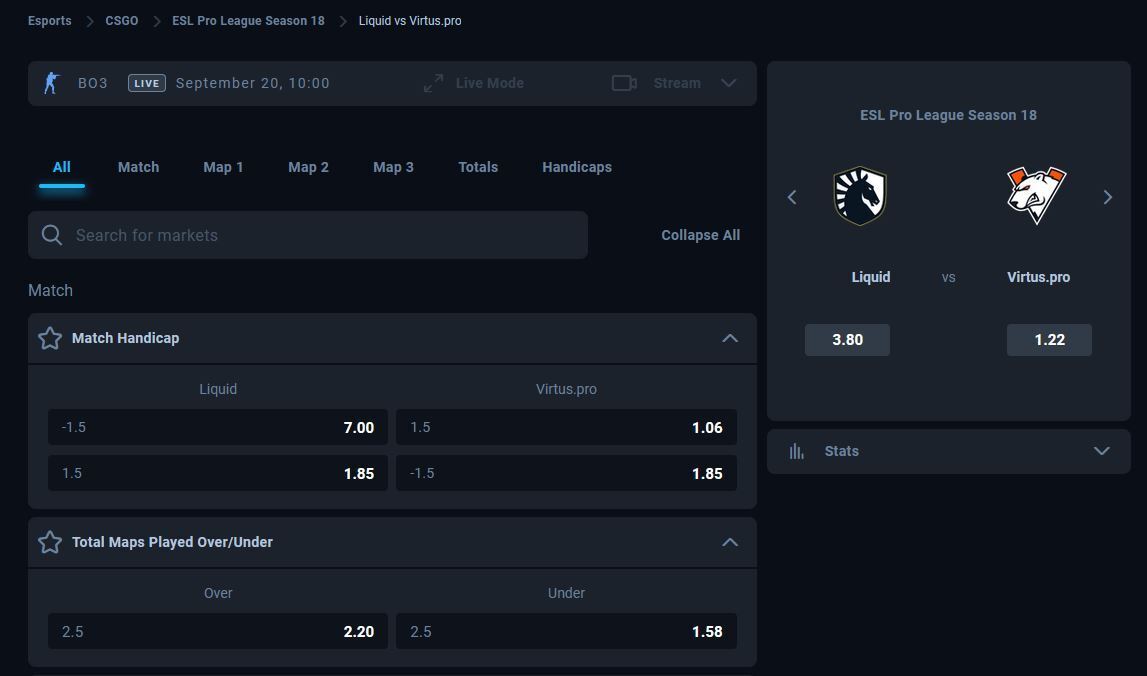Click the Match Handicap title
Viewport: 1147px width, 676px height.
pos(125,338)
